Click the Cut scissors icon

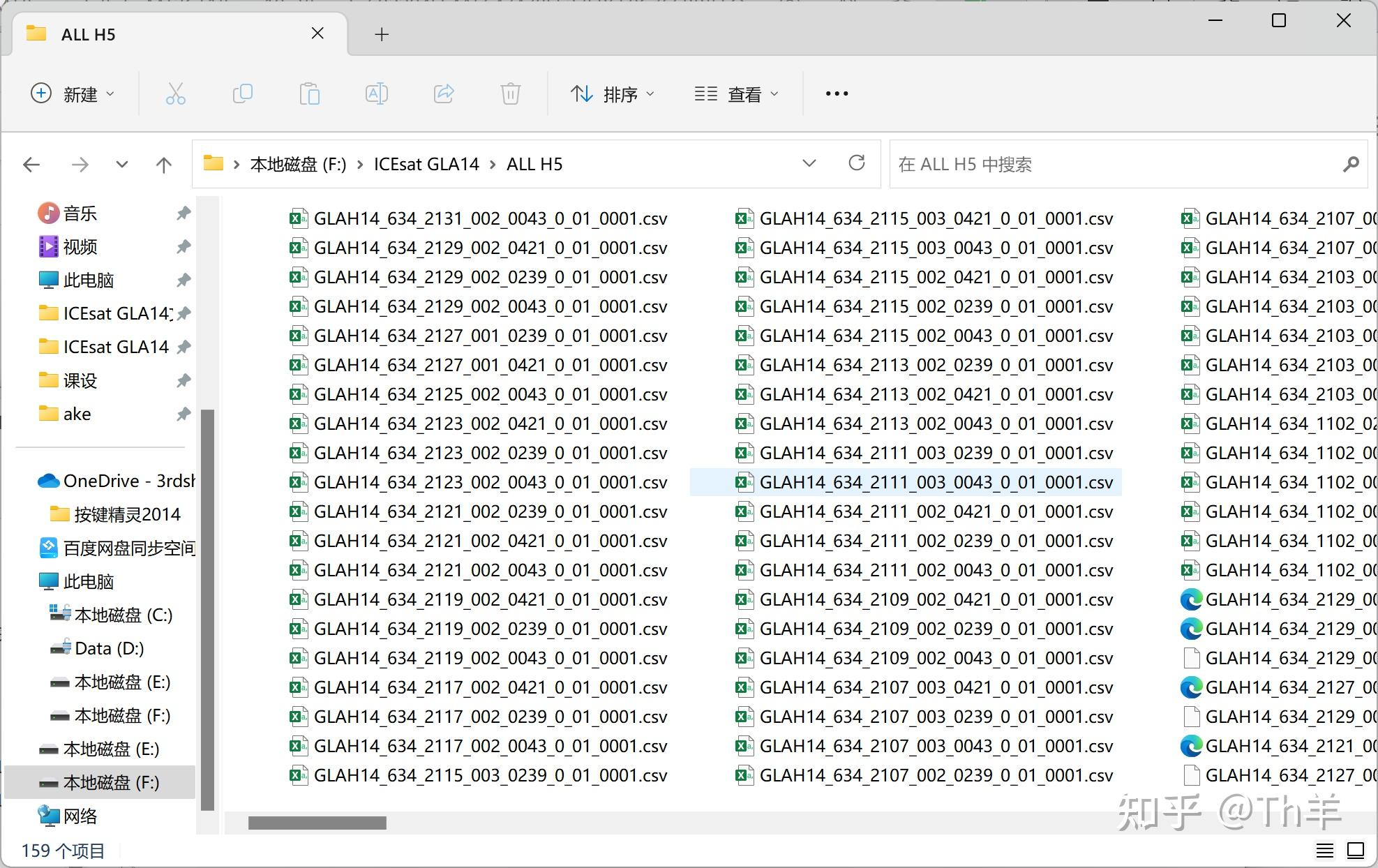click(175, 93)
